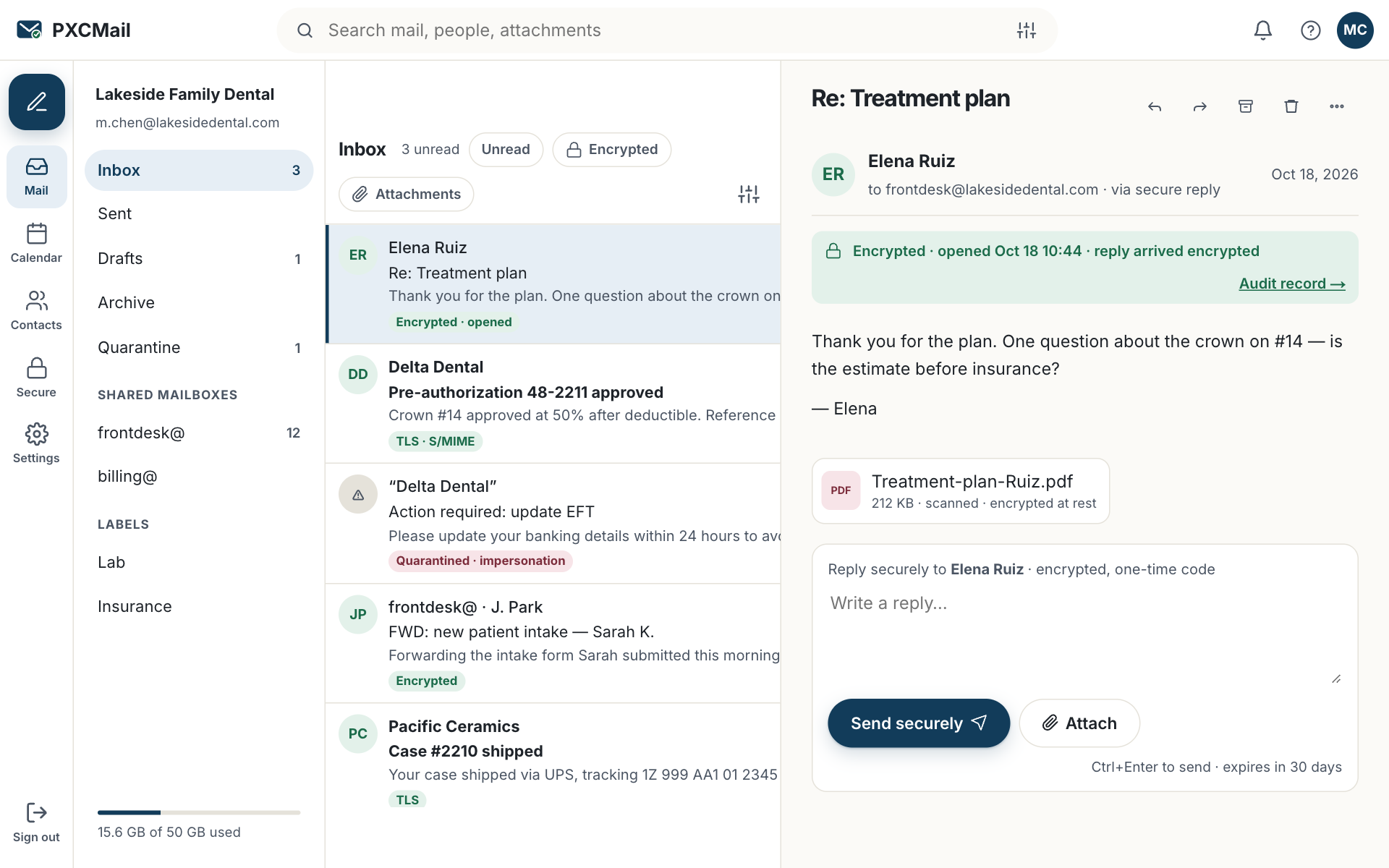
Task: Open the frontdesk@ shared mailbox
Action: coord(199,433)
